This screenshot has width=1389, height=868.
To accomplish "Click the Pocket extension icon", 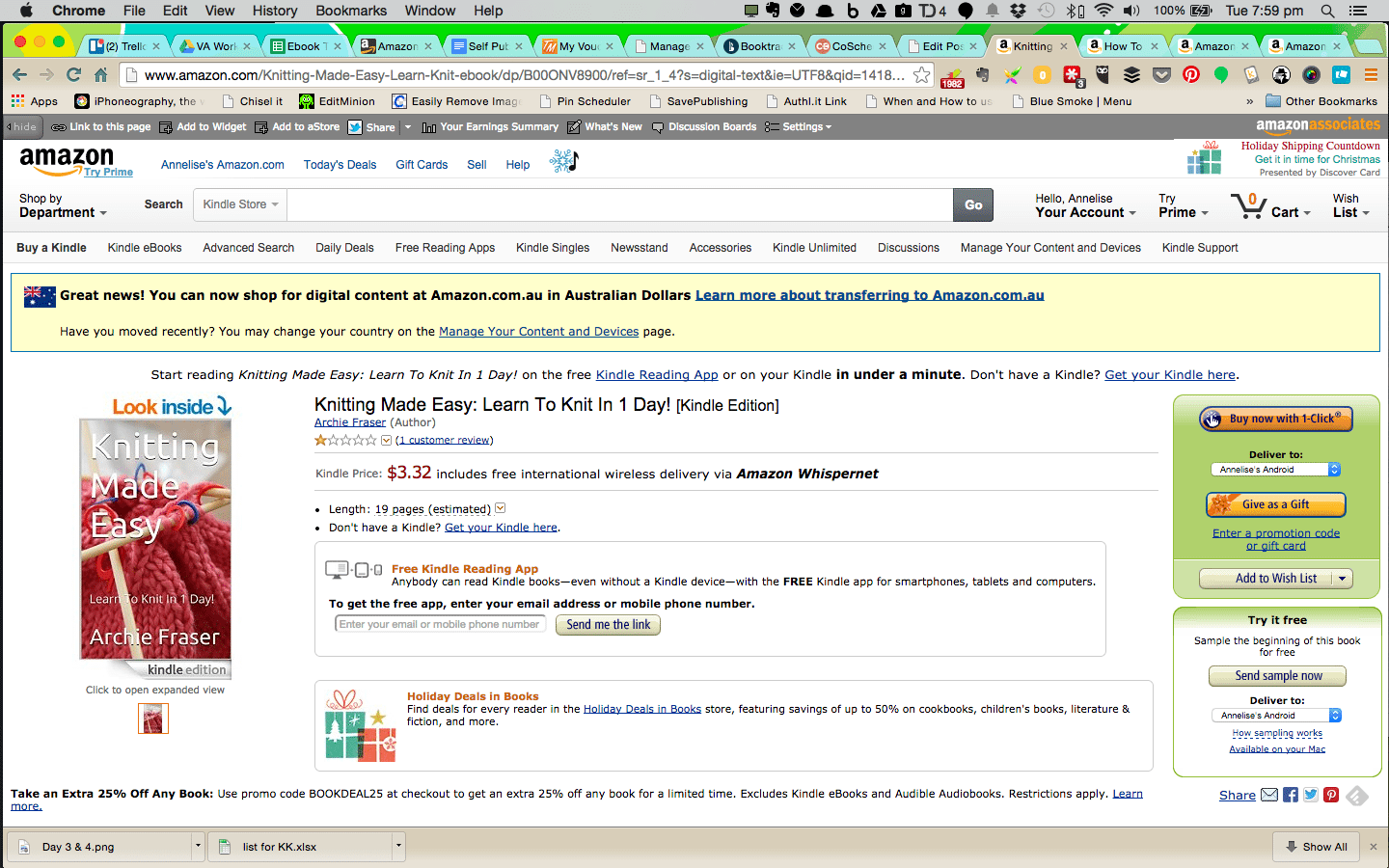I will coord(1161,74).
